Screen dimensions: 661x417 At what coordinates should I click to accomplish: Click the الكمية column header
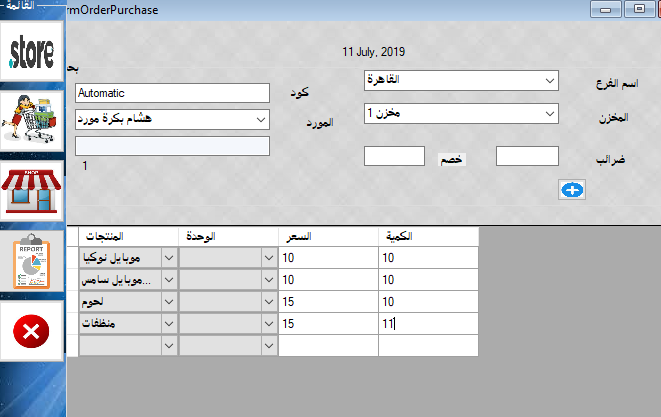click(x=428, y=237)
